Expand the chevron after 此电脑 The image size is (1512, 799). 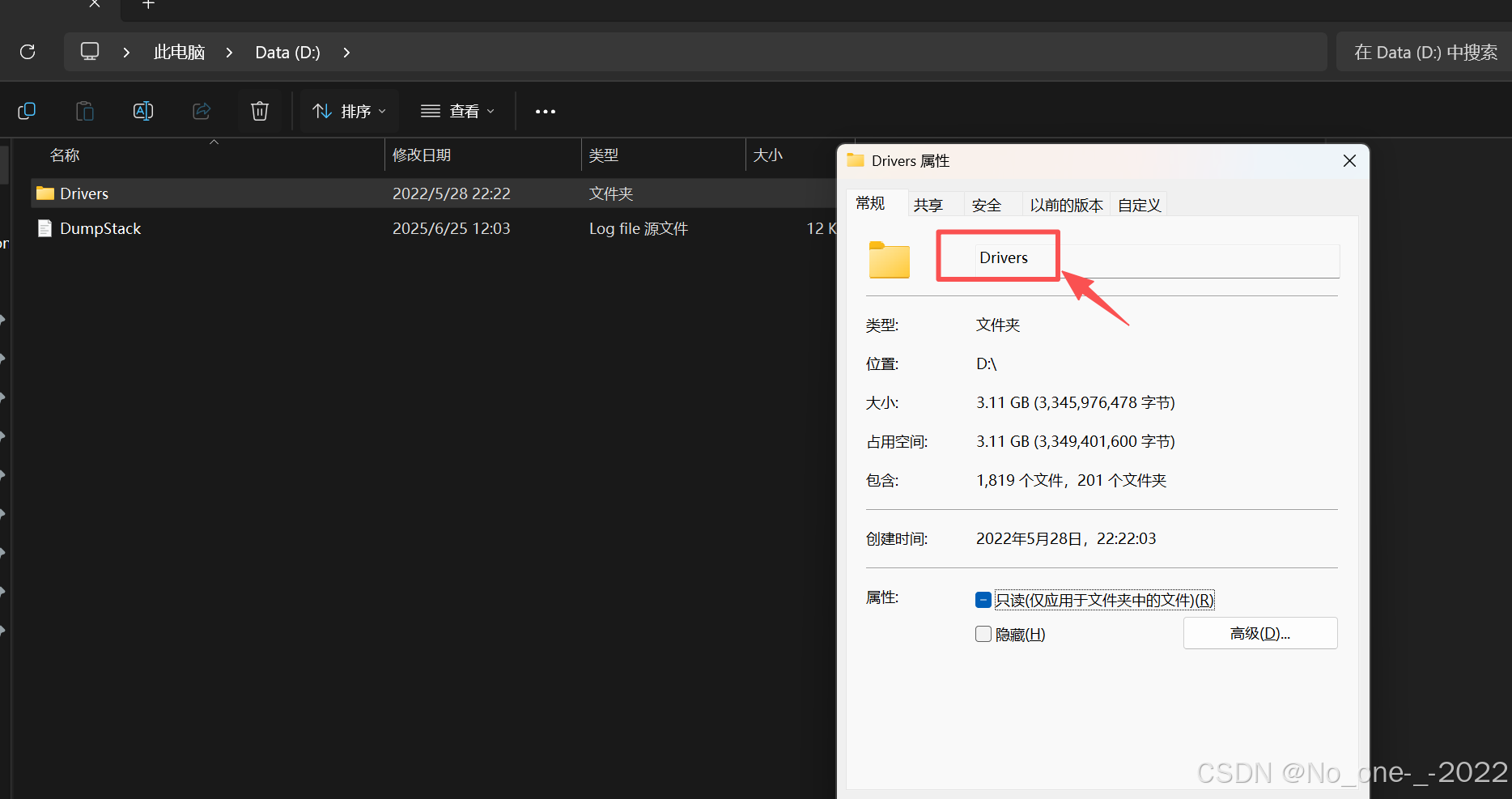(229, 53)
